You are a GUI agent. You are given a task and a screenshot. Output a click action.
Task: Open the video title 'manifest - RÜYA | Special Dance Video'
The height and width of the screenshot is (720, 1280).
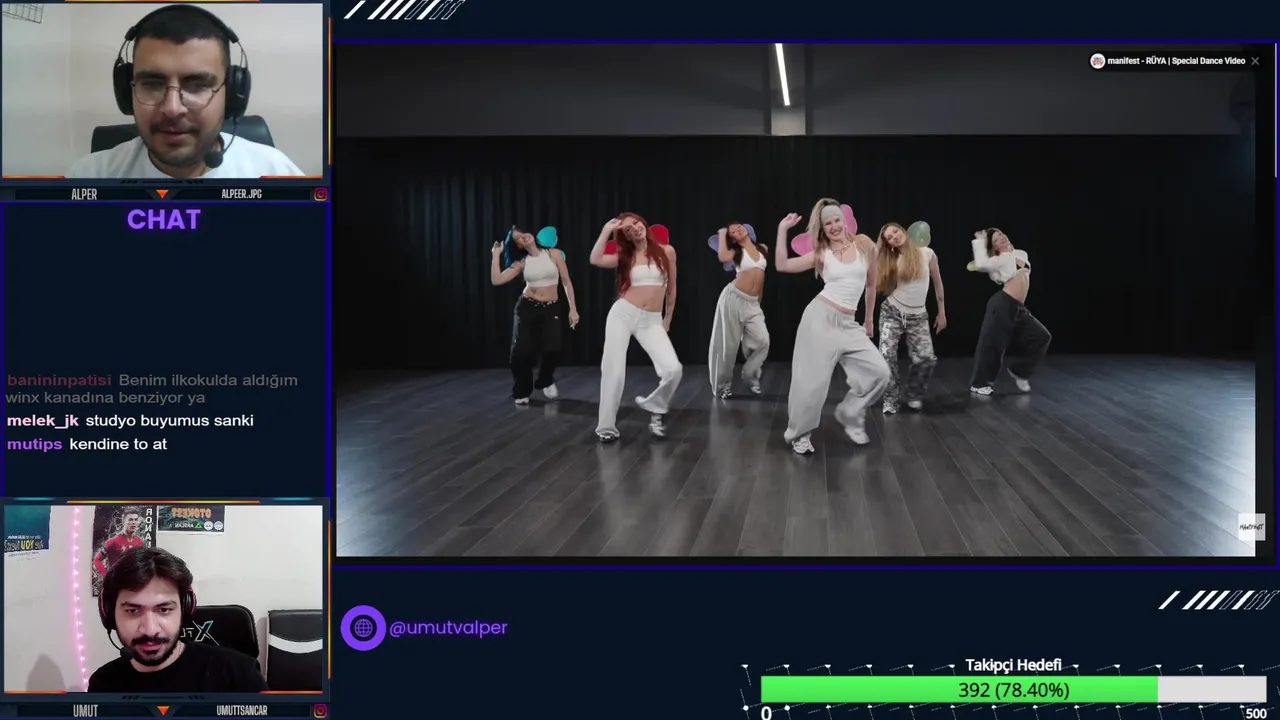tap(1176, 61)
